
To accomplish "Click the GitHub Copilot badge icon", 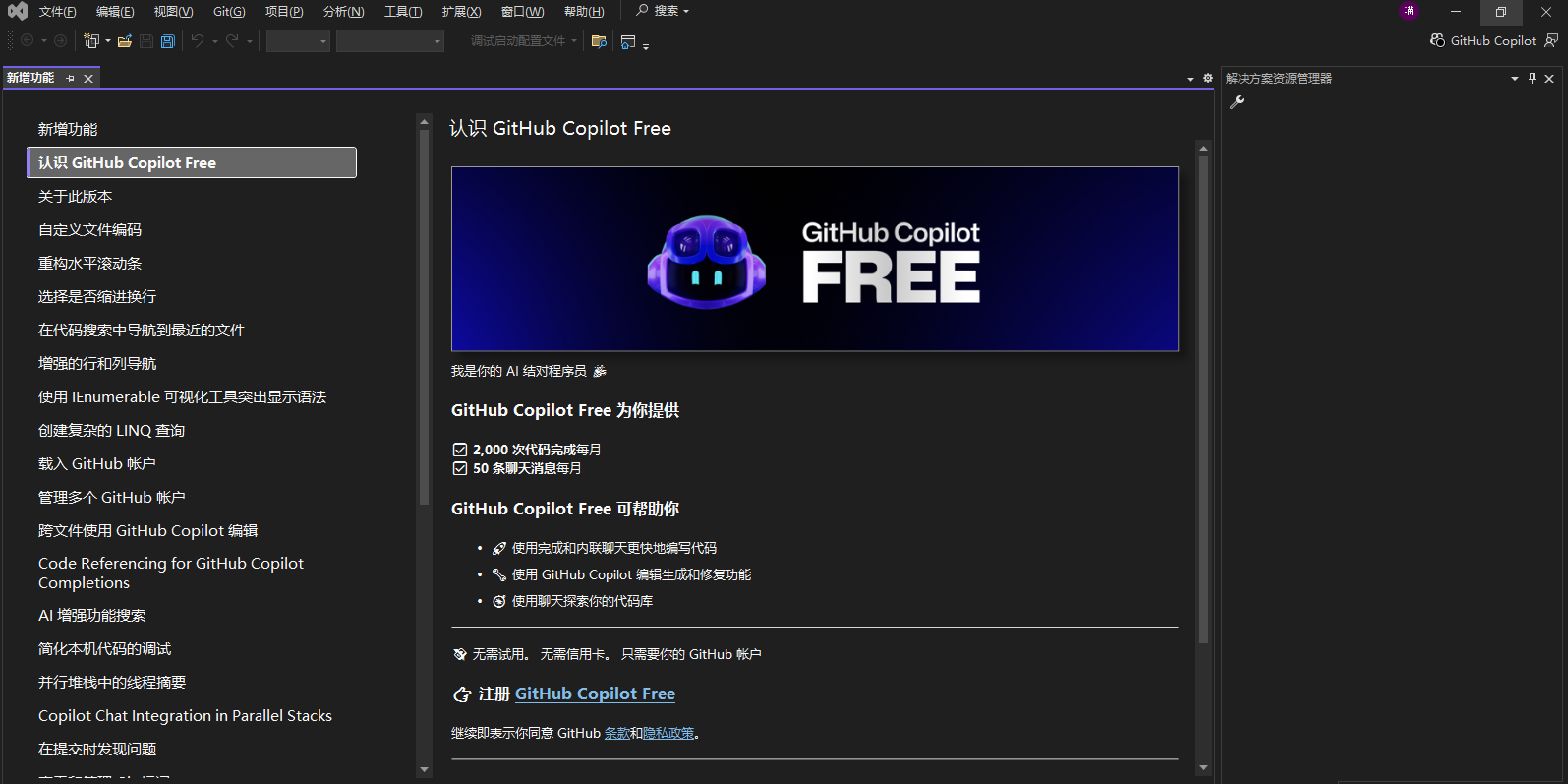I will point(1437,40).
